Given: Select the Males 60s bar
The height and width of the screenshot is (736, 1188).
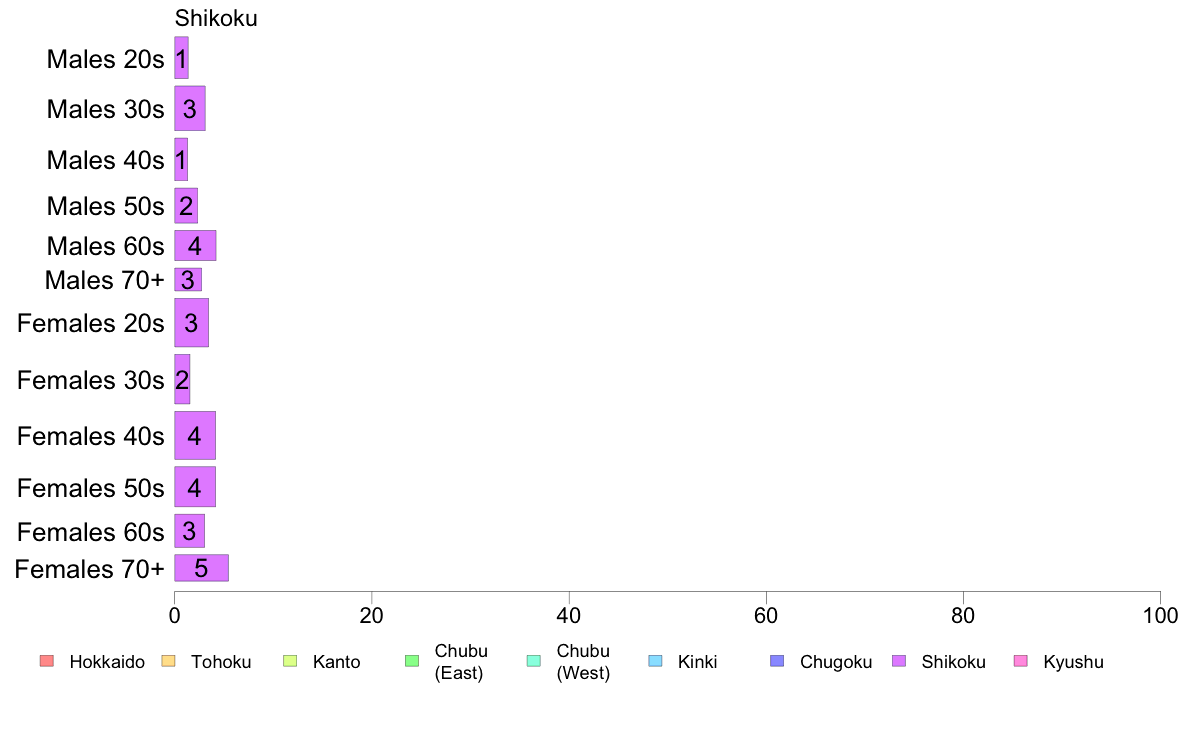Looking at the screenshot, I should (x=195, y=246).
